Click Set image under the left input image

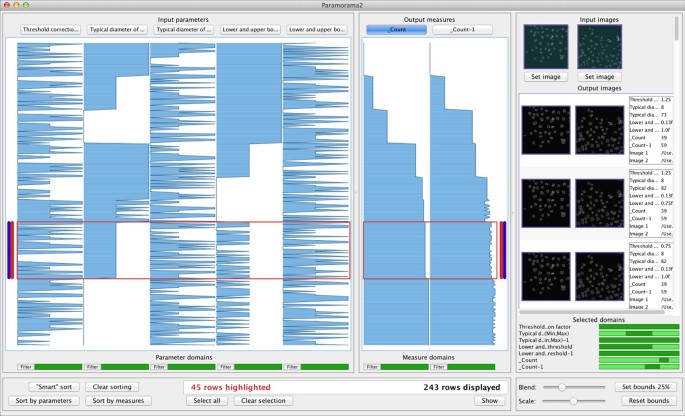coord(546,77)
